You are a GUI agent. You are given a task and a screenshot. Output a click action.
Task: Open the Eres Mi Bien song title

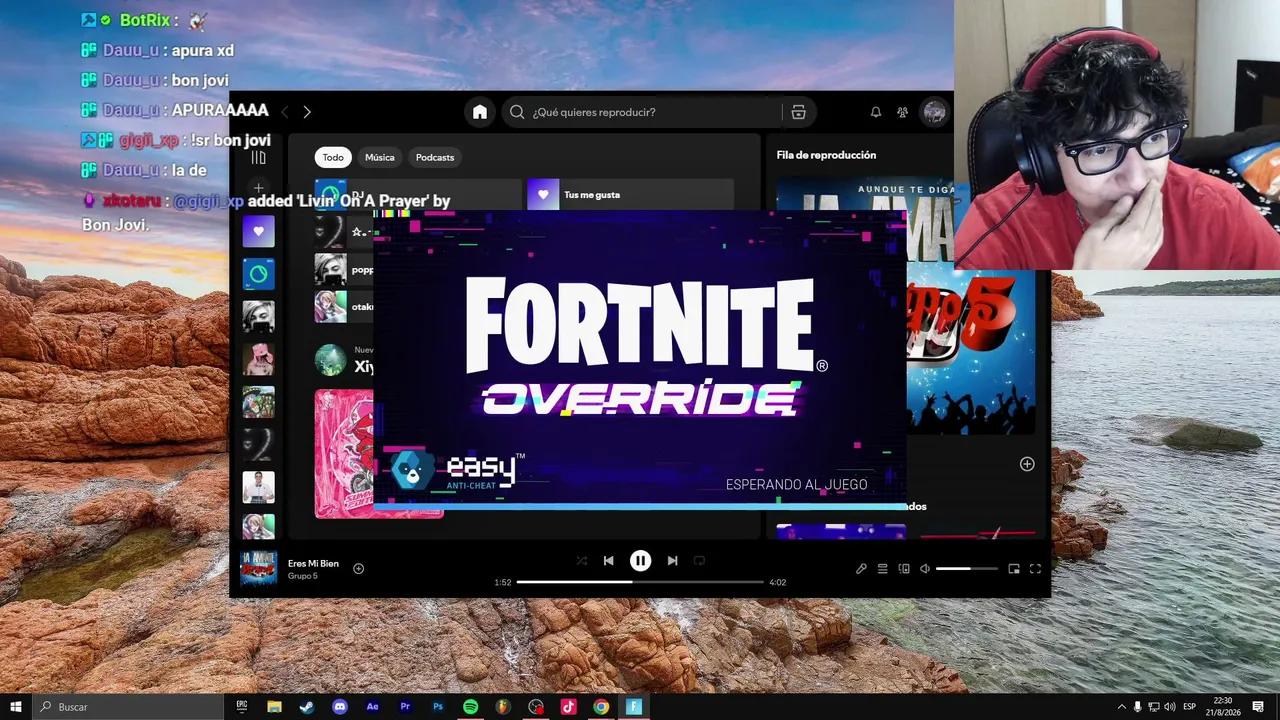pos(313,564)
